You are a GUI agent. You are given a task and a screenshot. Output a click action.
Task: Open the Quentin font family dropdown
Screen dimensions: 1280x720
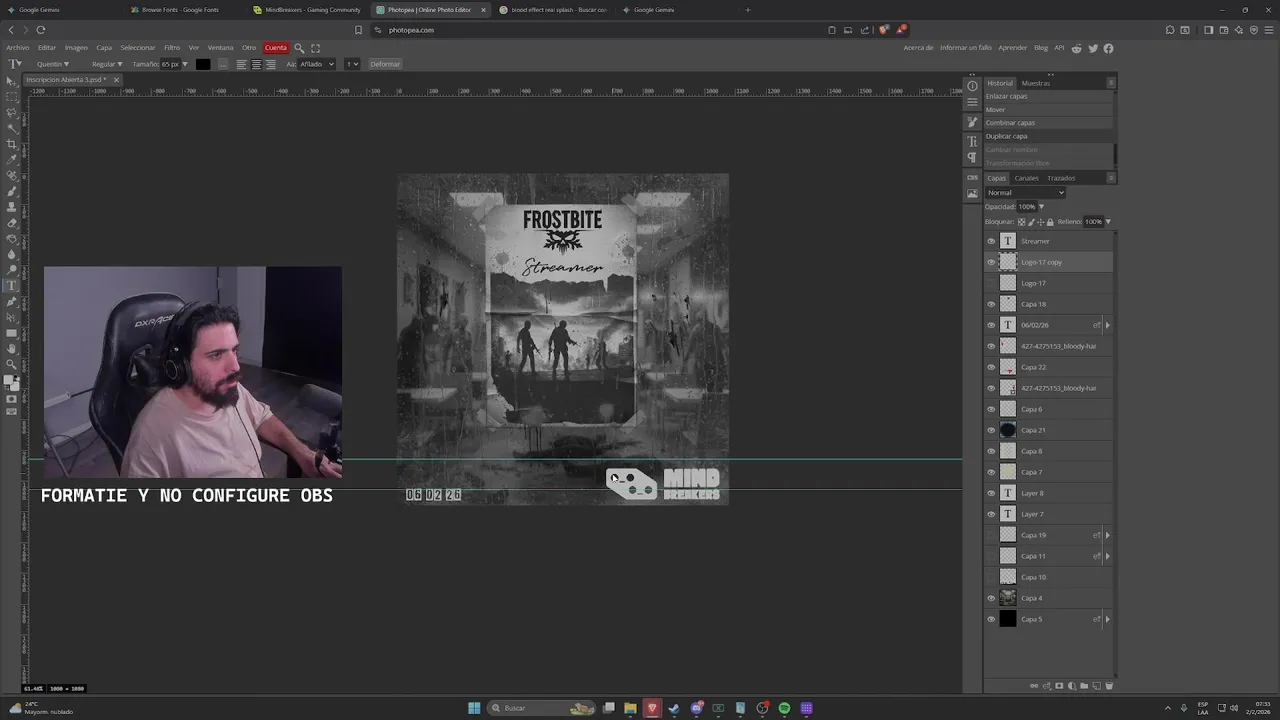pos(52,64)
